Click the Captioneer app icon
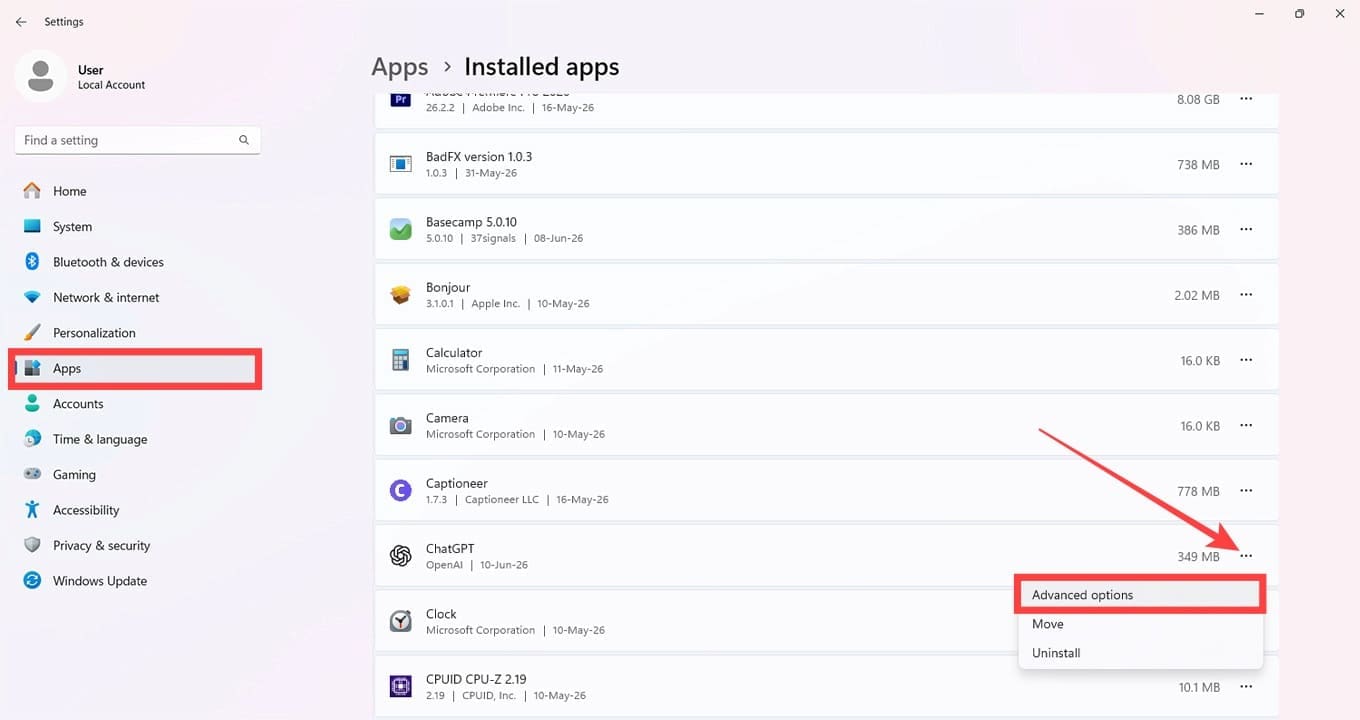Screen dimensions: 1360x720 [x=401, y=491]
